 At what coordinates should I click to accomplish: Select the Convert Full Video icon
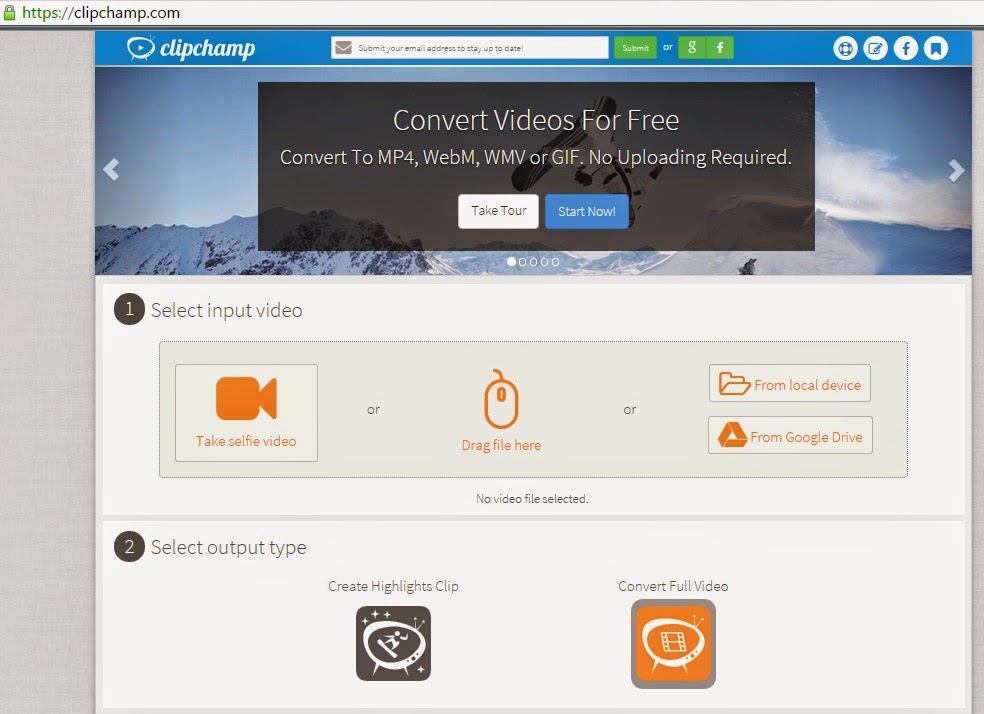click(x=673, y=643)
